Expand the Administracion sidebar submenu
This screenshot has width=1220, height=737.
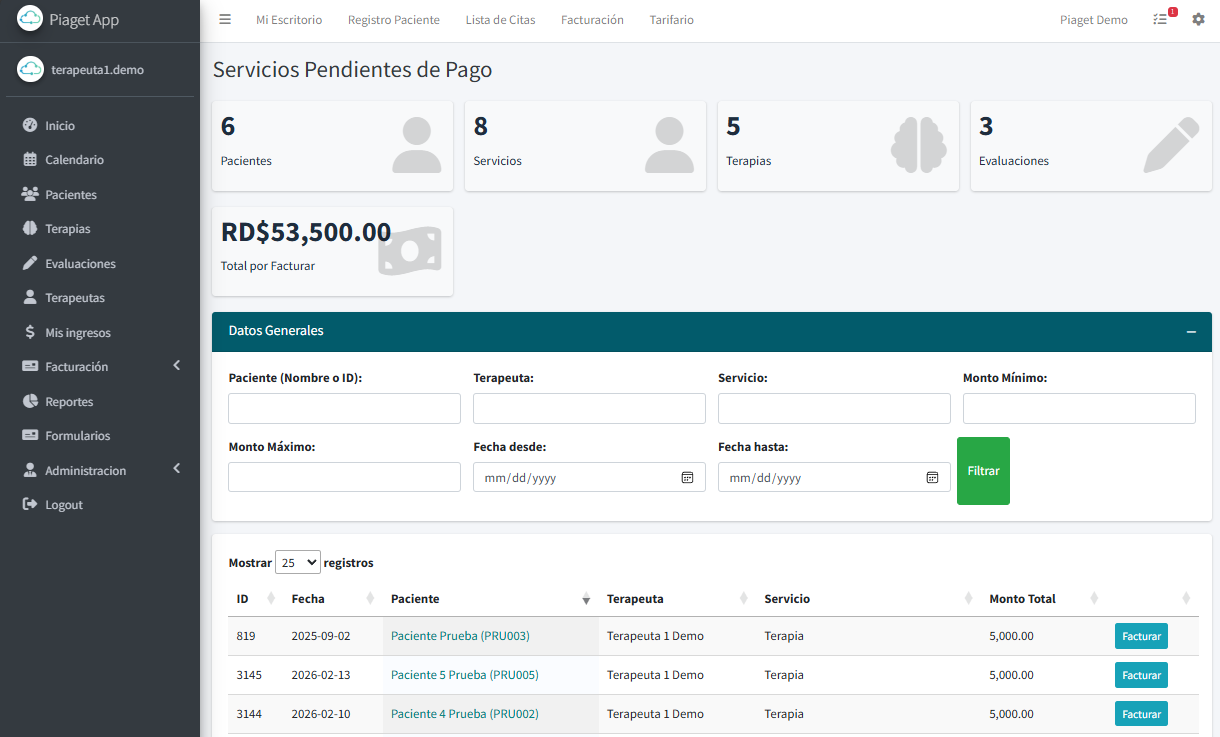[x=177, y=470]
